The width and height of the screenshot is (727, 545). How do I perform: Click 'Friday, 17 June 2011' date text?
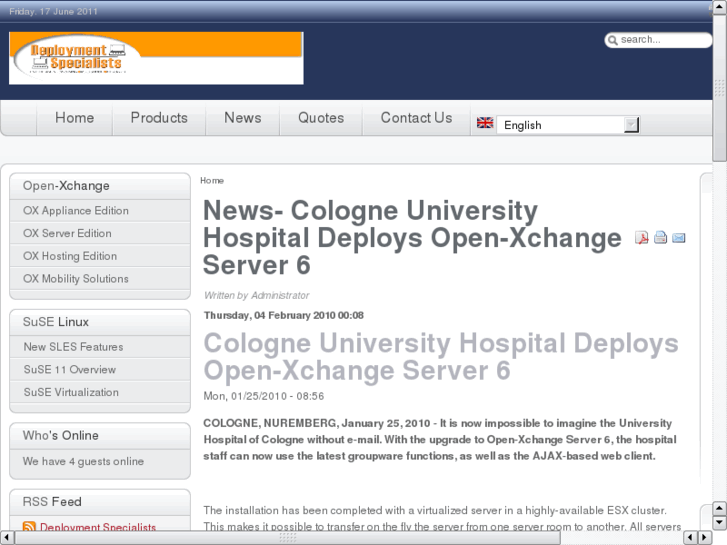53,12
